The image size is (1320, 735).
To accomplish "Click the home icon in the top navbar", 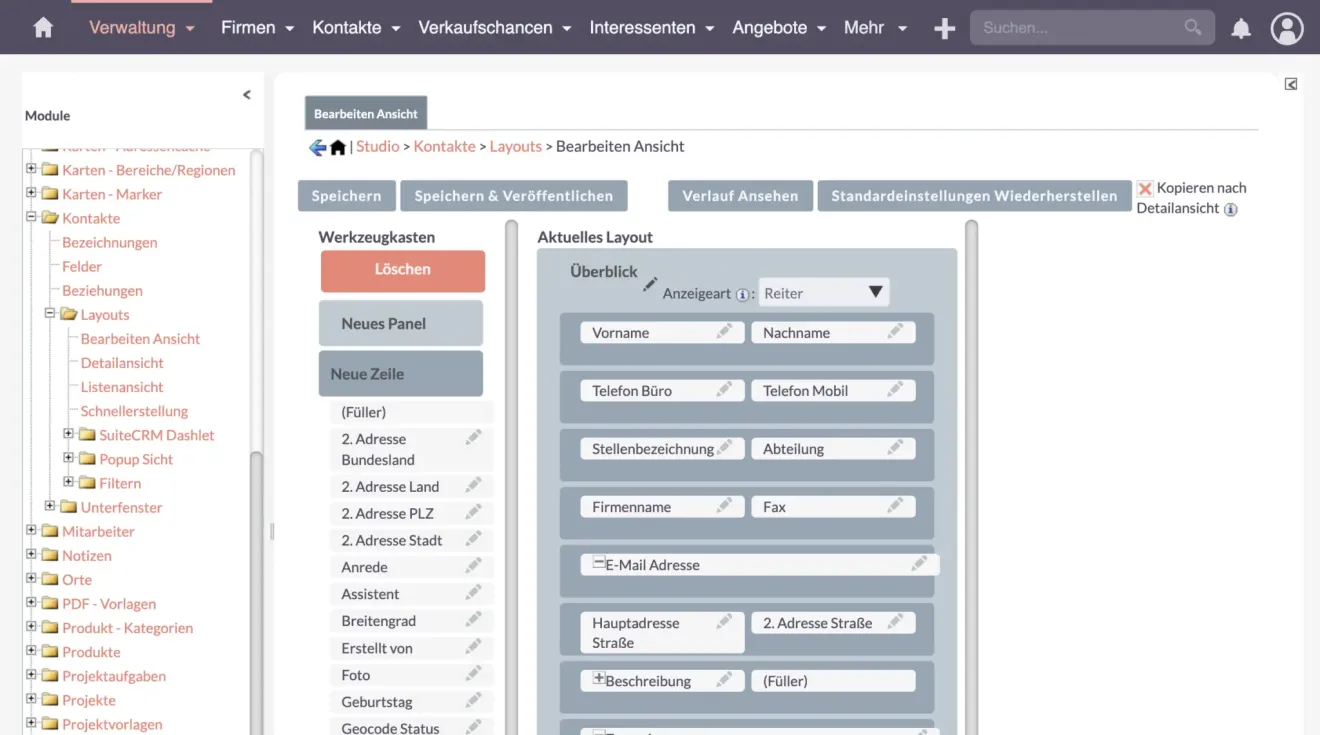I will coord(41,27).
